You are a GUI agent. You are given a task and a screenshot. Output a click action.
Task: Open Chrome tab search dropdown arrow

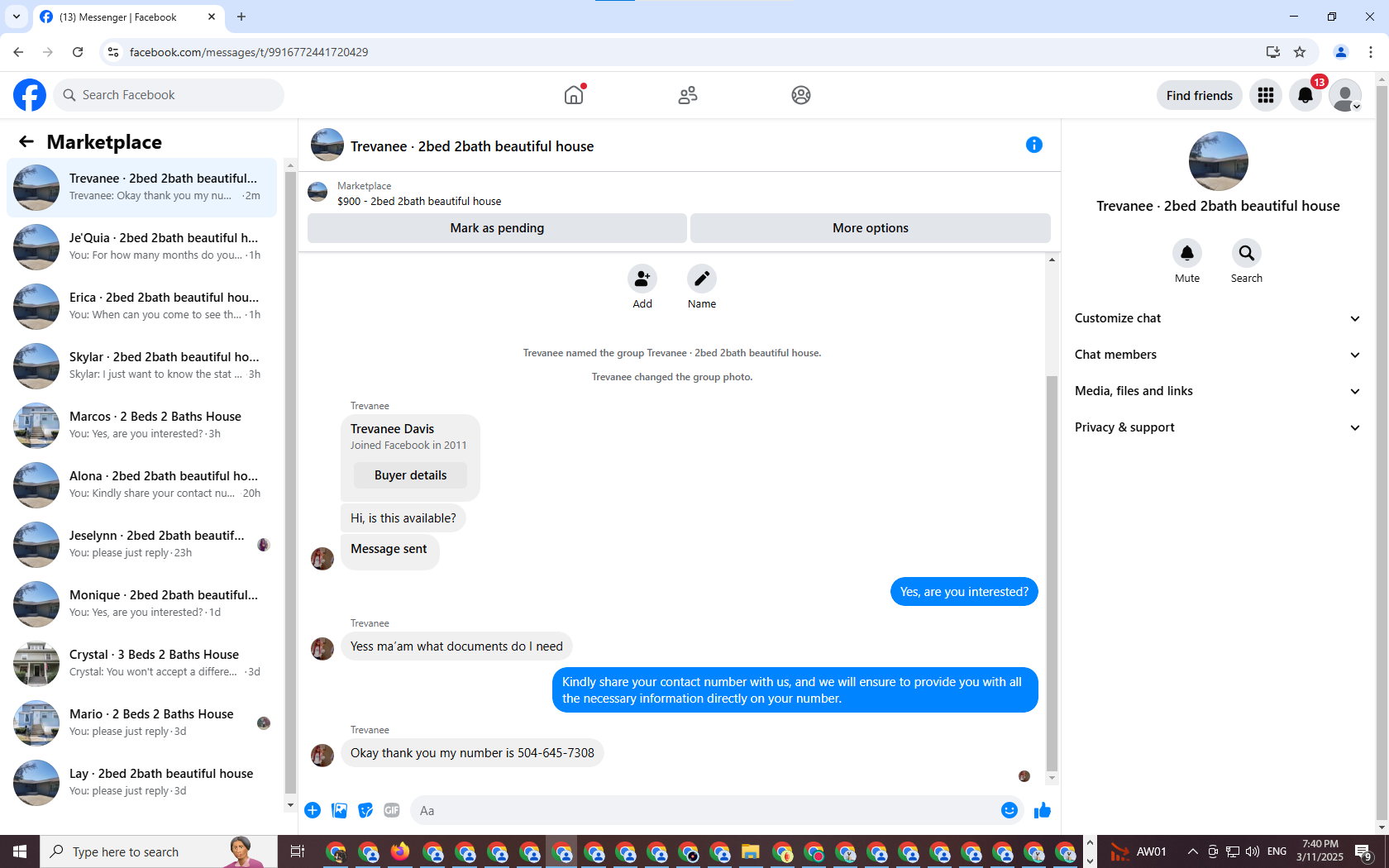(16, 17)
